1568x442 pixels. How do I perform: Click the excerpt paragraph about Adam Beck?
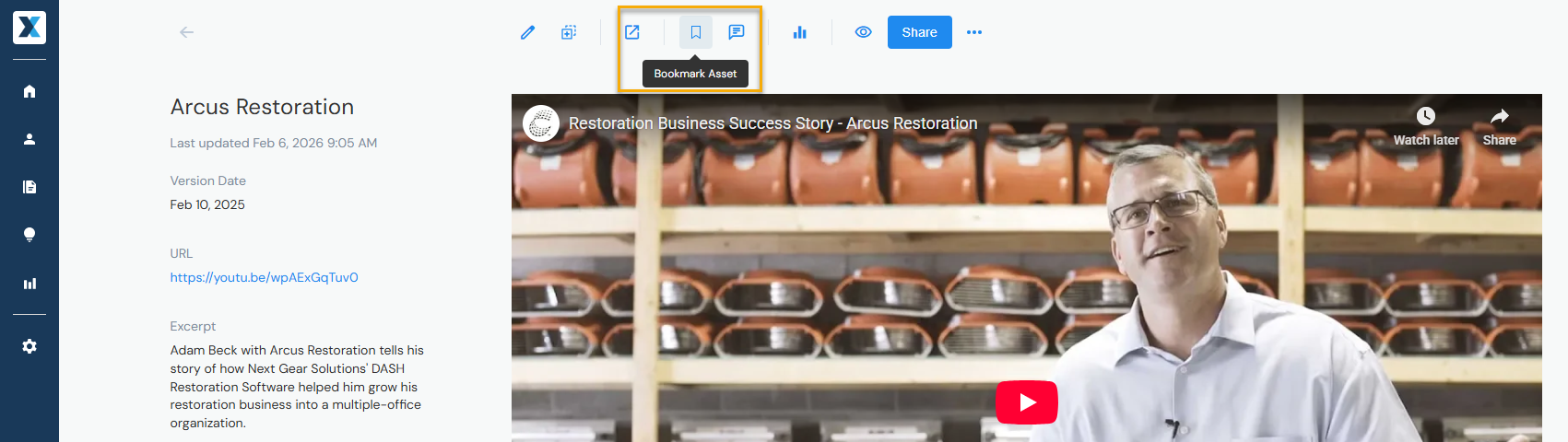coord(297,387)
